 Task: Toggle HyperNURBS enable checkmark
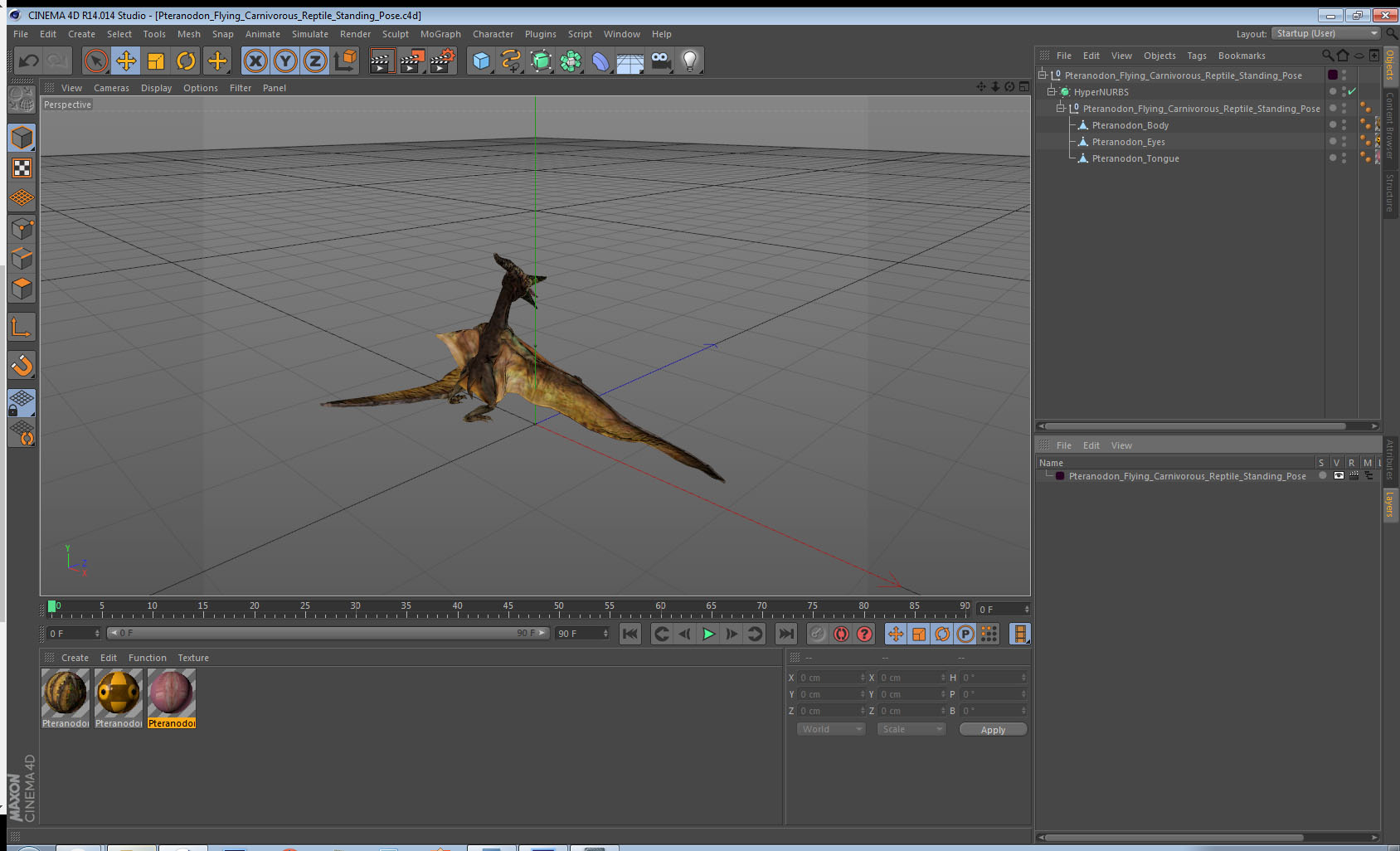[x=1352, y=91]
